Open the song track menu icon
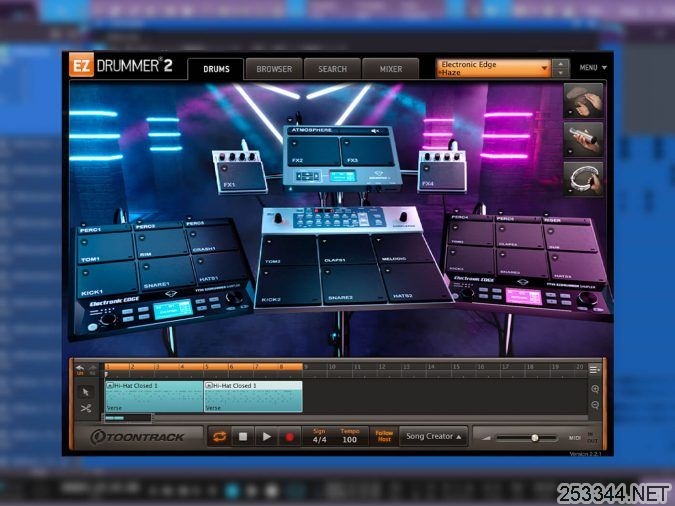Screen dimensions: 675x506 point(594,369)
